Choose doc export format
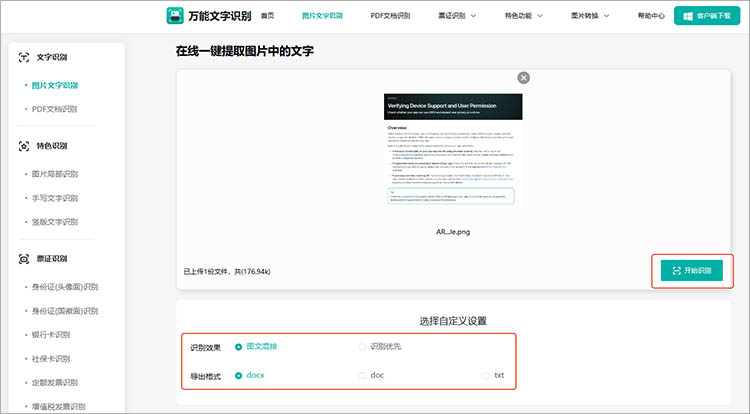Screen dimensions: 750x414 click(362, 375)
